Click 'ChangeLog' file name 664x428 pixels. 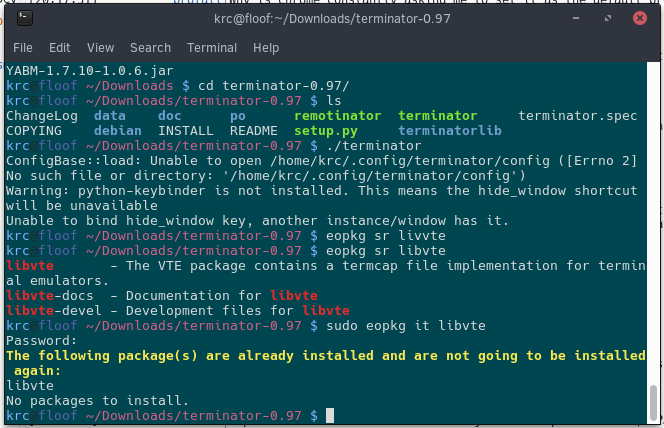click(42, 116)
